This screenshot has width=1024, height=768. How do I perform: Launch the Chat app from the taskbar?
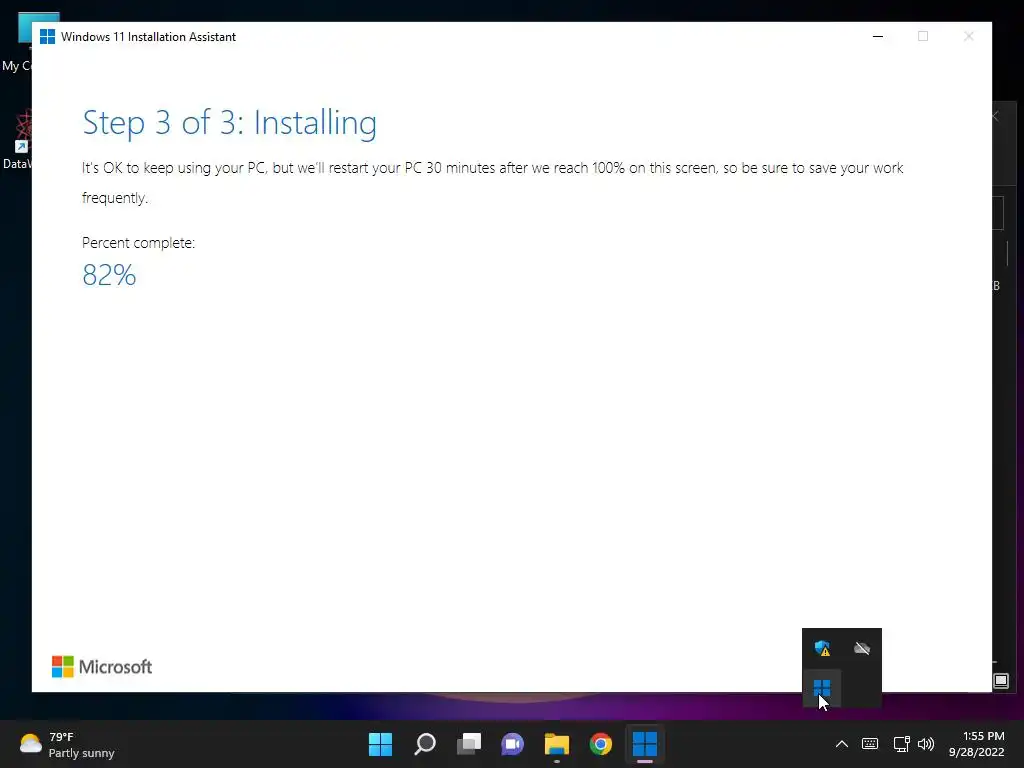point(513,744)
